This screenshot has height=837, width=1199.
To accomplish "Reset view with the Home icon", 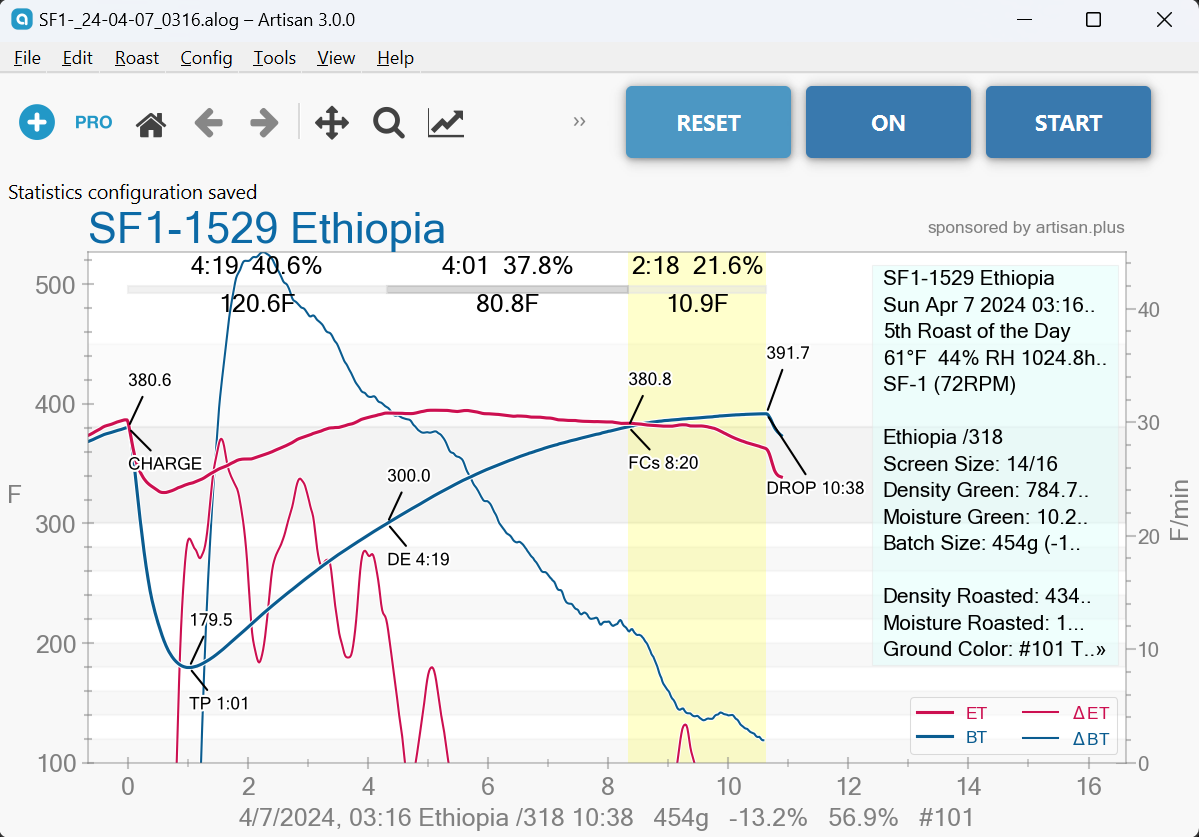I will (x=151, y=123).
